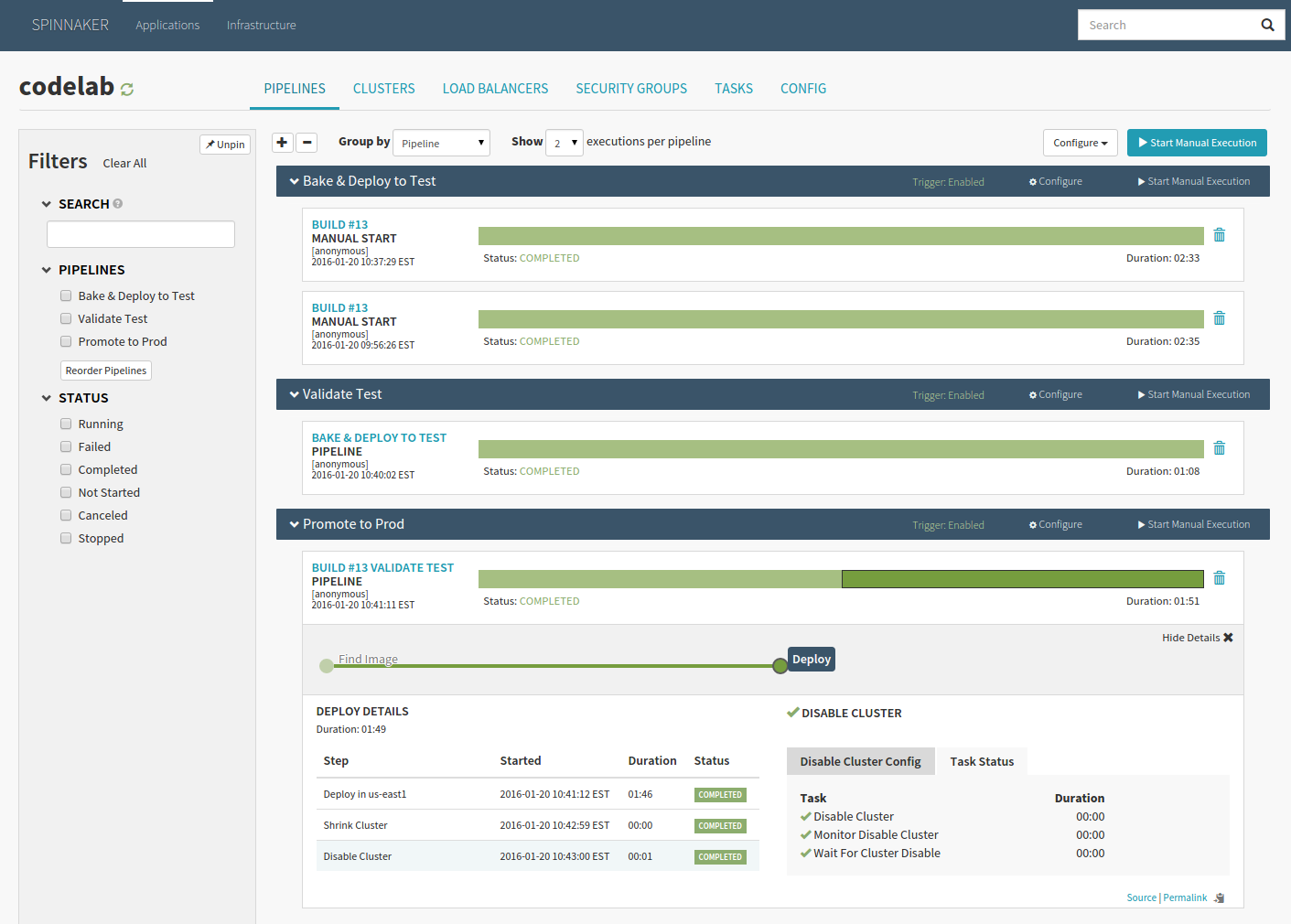Screen dimensions: 1291x924
Task: Click the refresh icon next to codelab
Action: pyautogui.click(x=127, y=89)
